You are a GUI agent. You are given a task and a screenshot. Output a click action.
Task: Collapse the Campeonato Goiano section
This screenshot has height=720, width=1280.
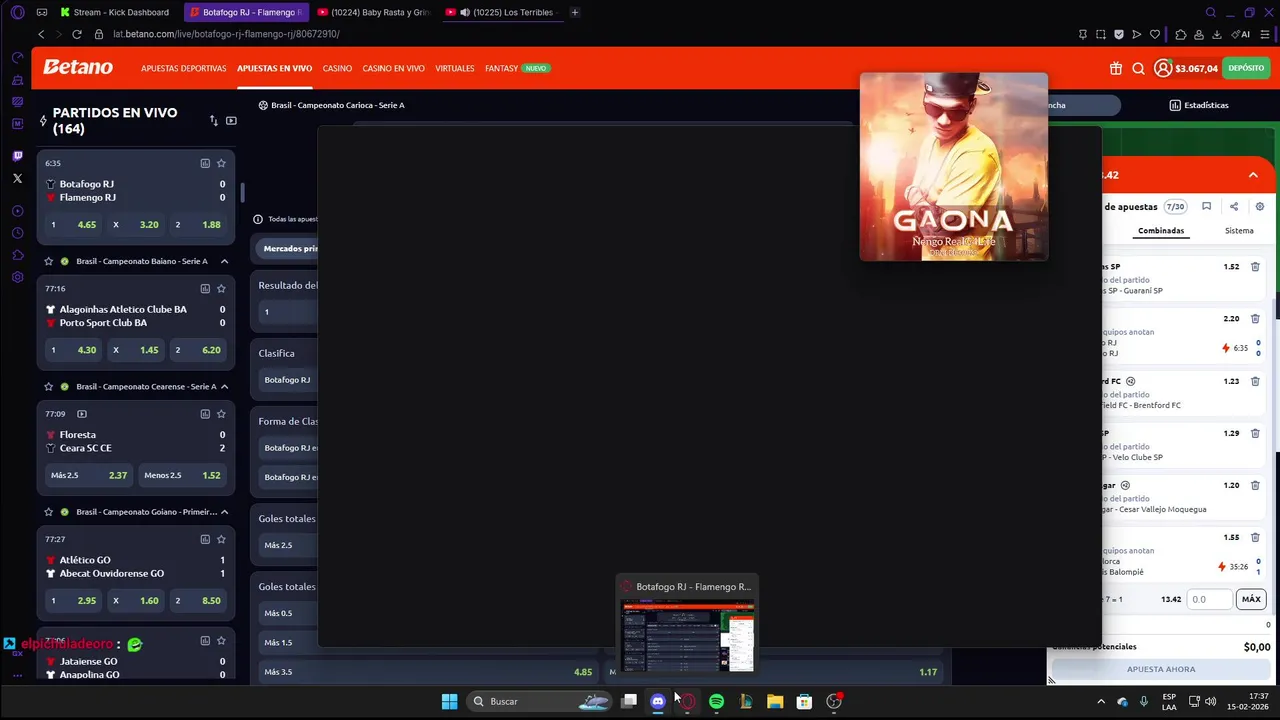tap(224, 512)
